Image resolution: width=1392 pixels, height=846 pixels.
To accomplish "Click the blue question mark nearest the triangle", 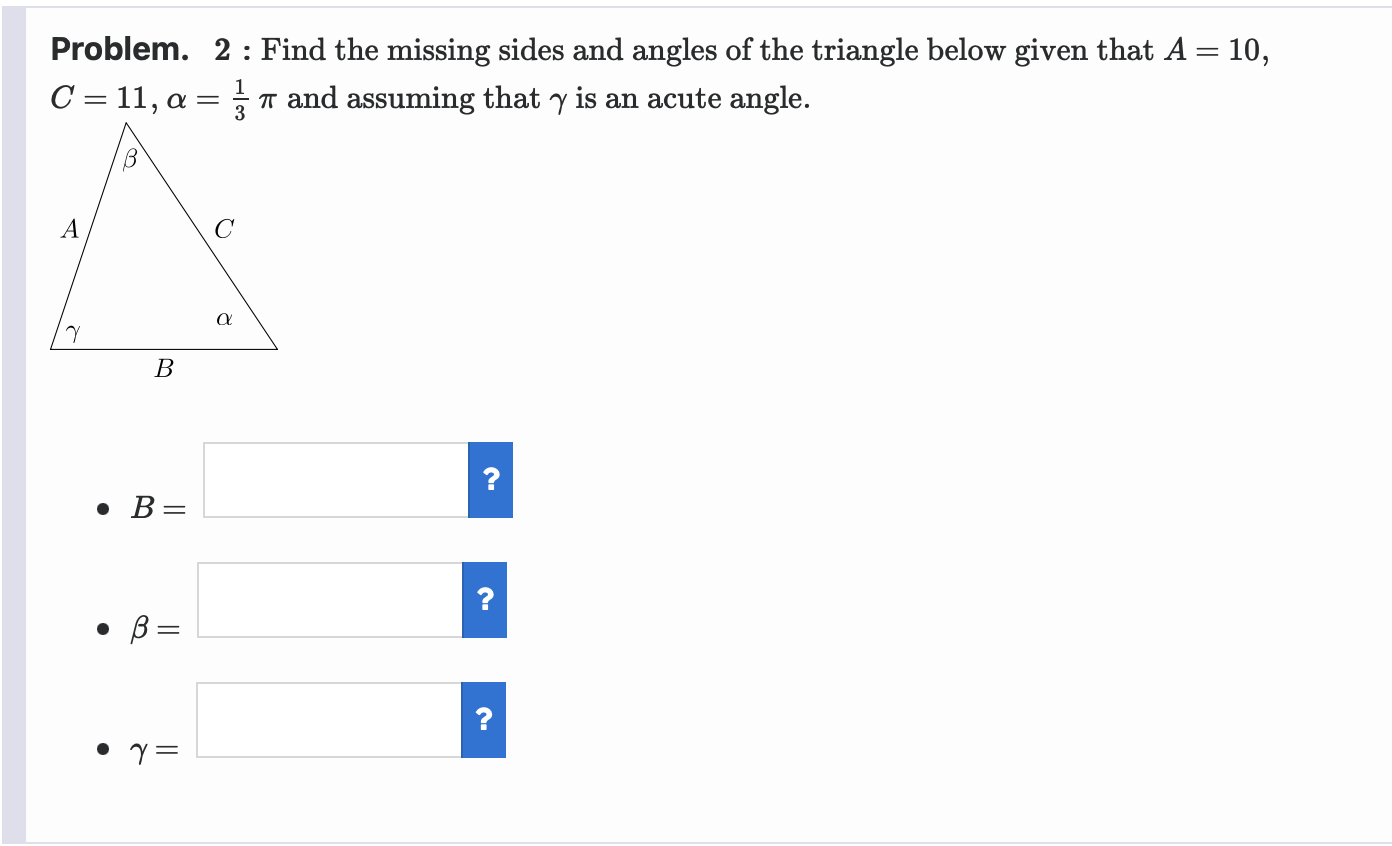I will (490, 480).
